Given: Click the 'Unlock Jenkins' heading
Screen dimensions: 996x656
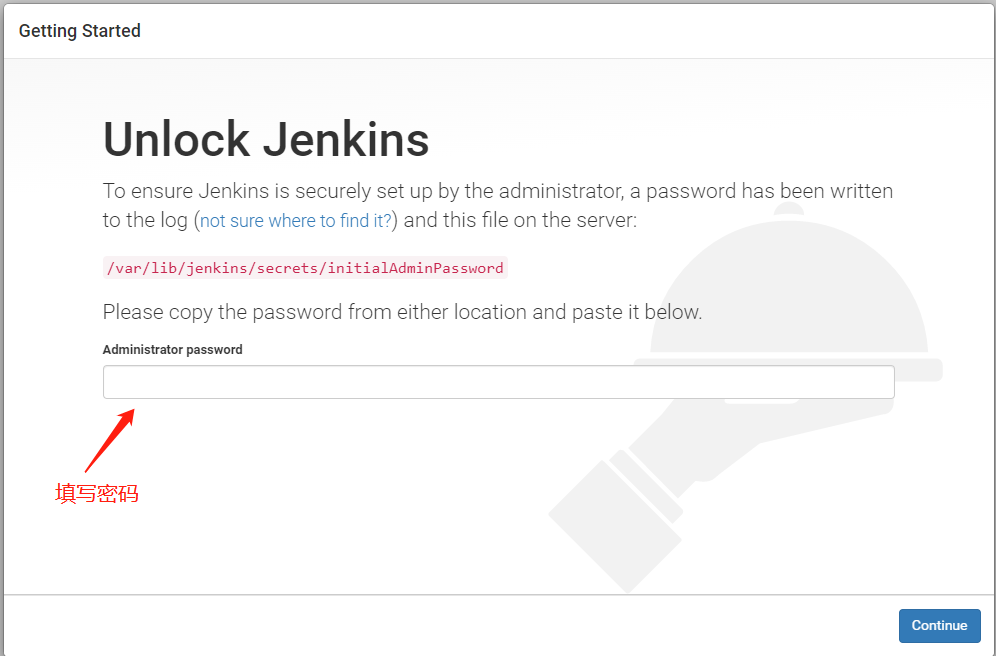Looking at the screenshot, I should 266,139.
